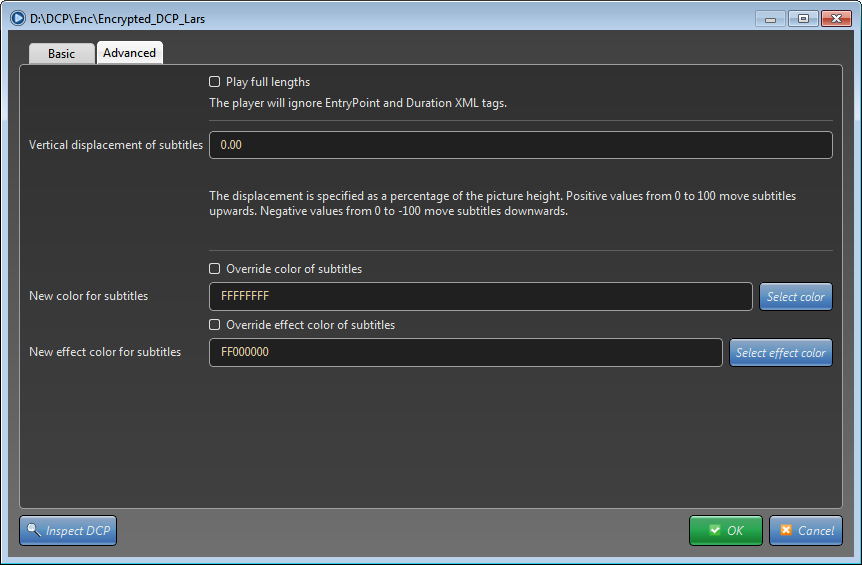This screenshot has height=565, width=862.
Task: Dismiss dialog with Cancel
Action: pos(806,530)
